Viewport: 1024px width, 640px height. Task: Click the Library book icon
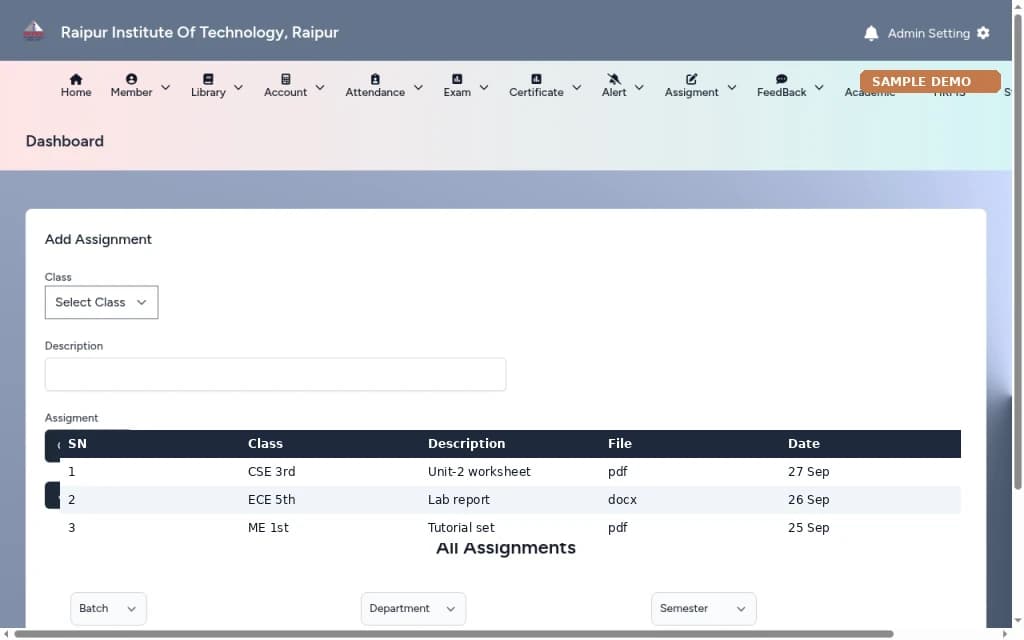click(208, 79)
